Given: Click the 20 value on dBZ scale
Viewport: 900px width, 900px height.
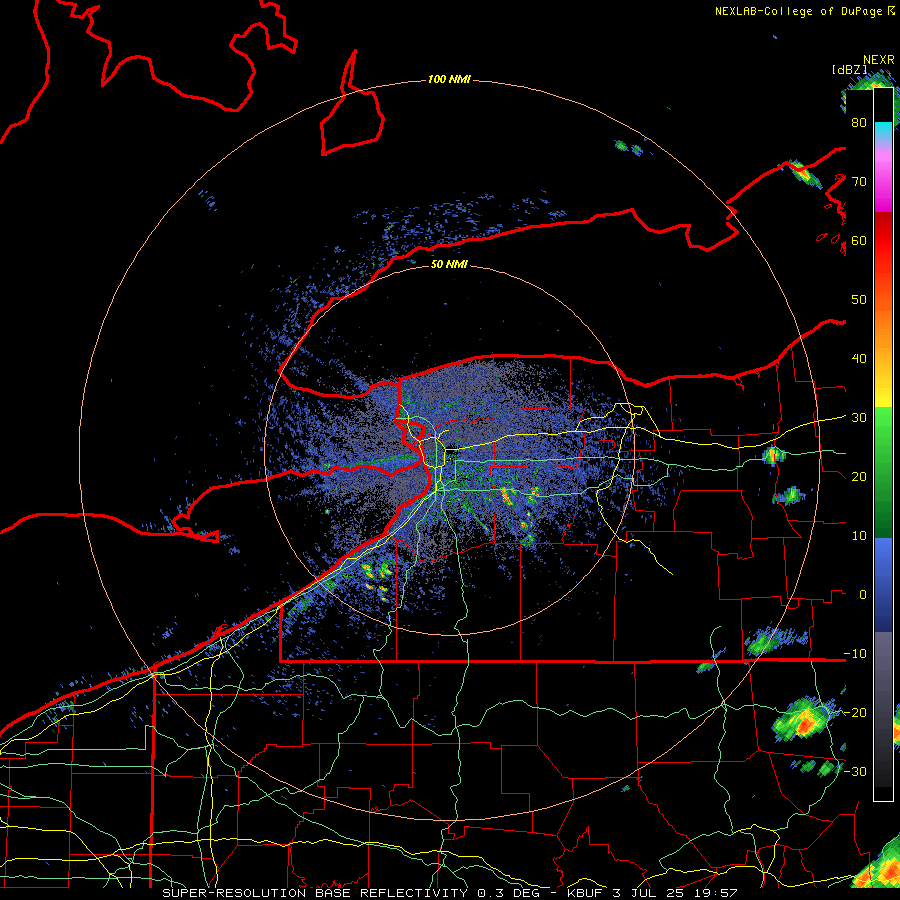Looking at the screenshot, I should click(x=859, y=476).
